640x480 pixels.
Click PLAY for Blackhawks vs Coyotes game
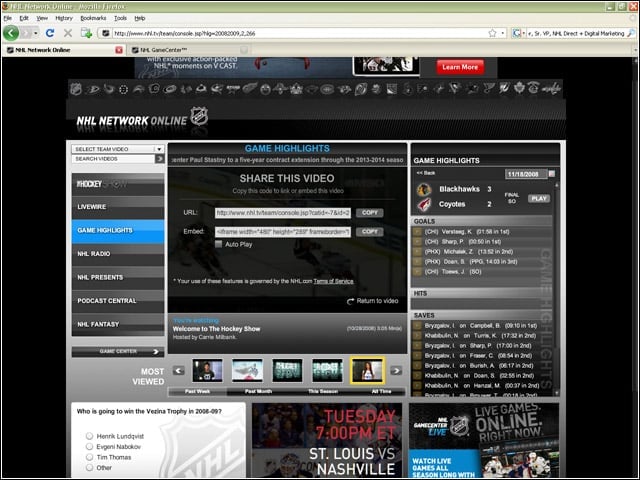[539, 198]
